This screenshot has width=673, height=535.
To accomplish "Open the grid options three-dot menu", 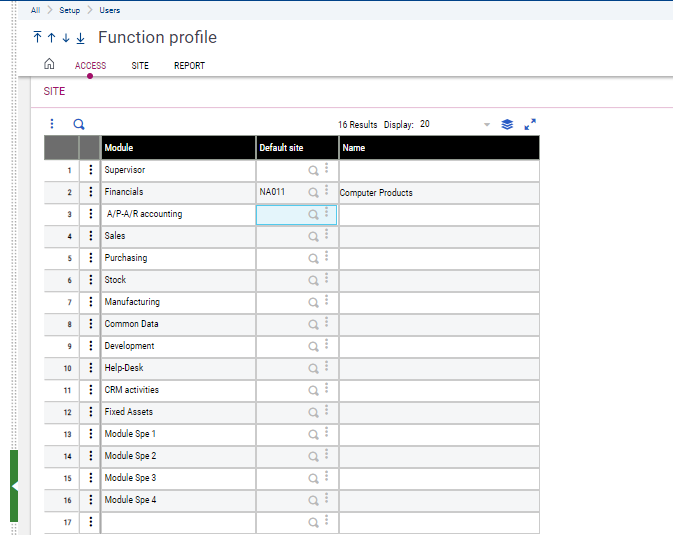I will pos(53,125).
